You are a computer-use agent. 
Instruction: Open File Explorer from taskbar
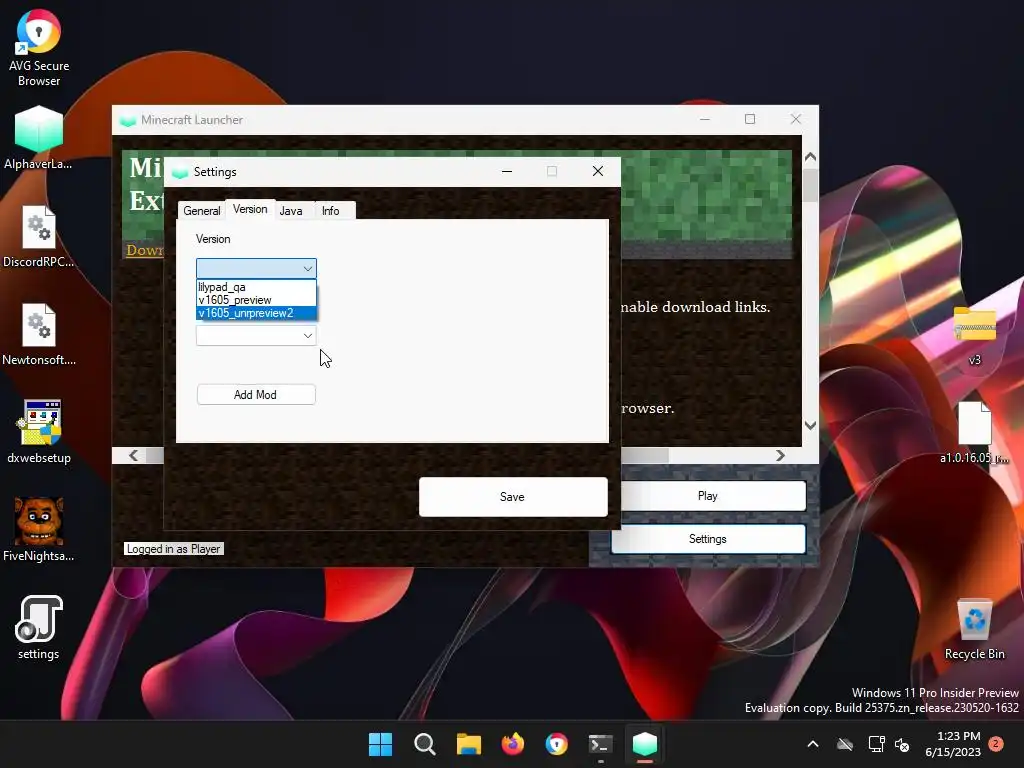[468, 744]
